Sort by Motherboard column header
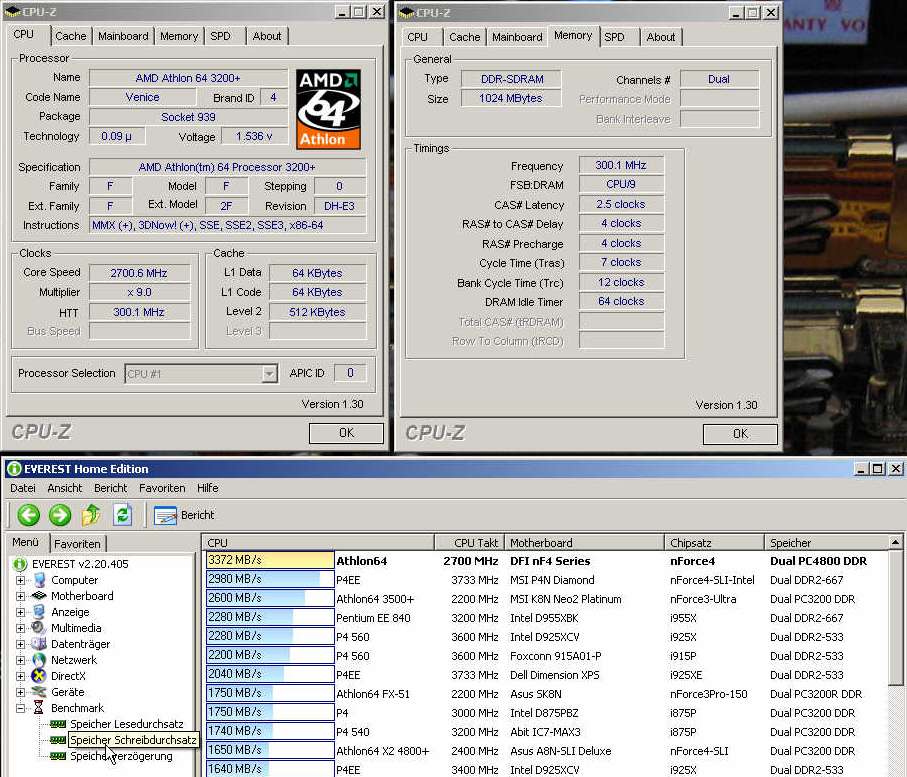This screenshot has width=907, height=777. coord(584,543)
